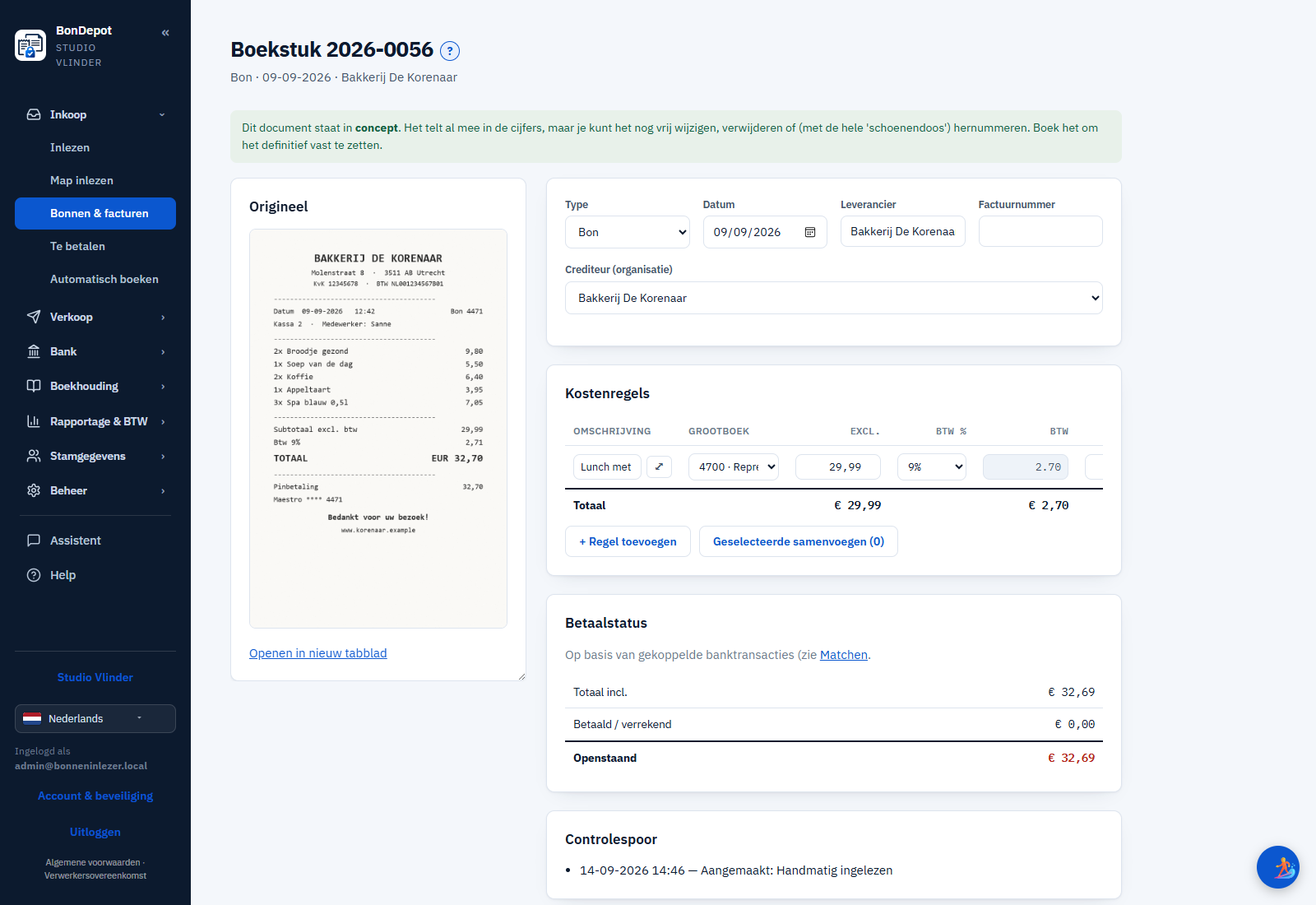Open the Nederlands language selector
Screen dimensions: 1316x905
click(95, 718)
